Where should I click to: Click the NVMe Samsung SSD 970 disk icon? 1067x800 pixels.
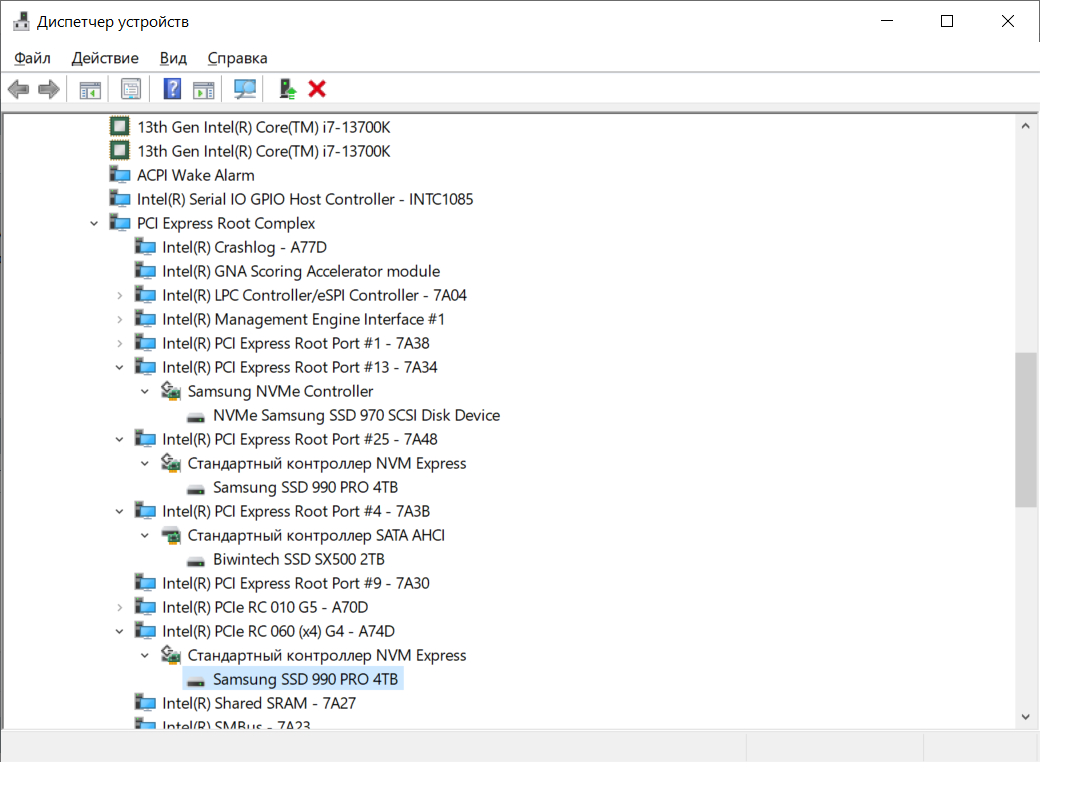tap(196, 416)
